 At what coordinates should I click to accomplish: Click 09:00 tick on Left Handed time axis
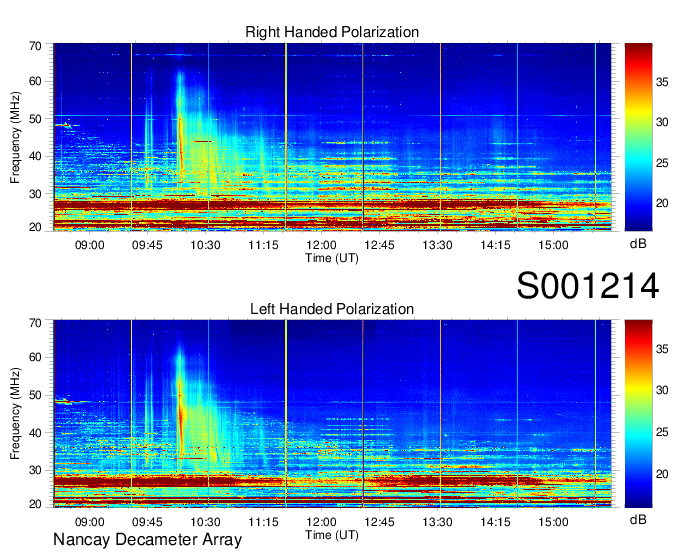pyautogui.click(x=90, y=522)
